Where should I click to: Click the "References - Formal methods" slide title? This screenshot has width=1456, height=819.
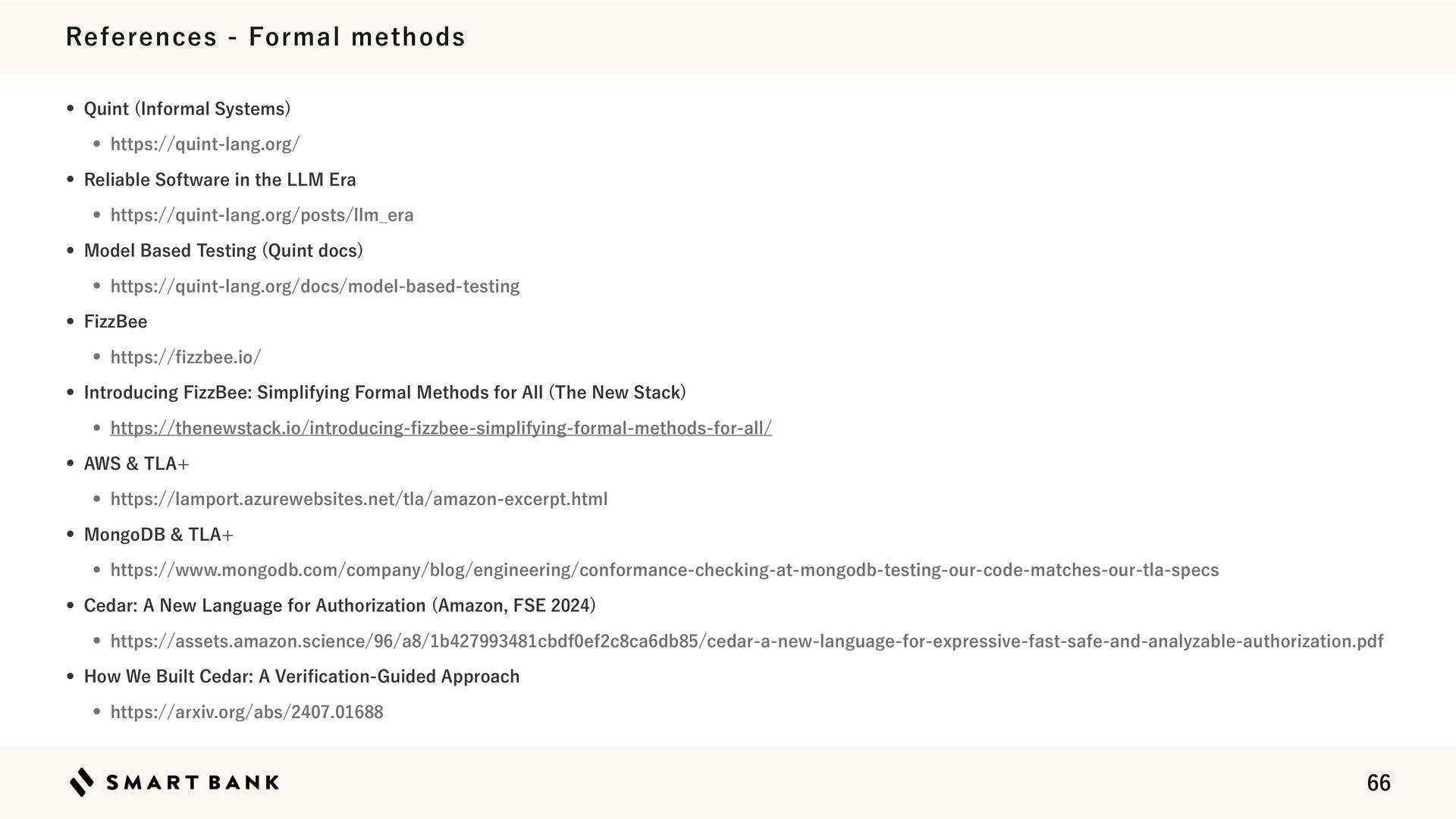tap(265, 36)
